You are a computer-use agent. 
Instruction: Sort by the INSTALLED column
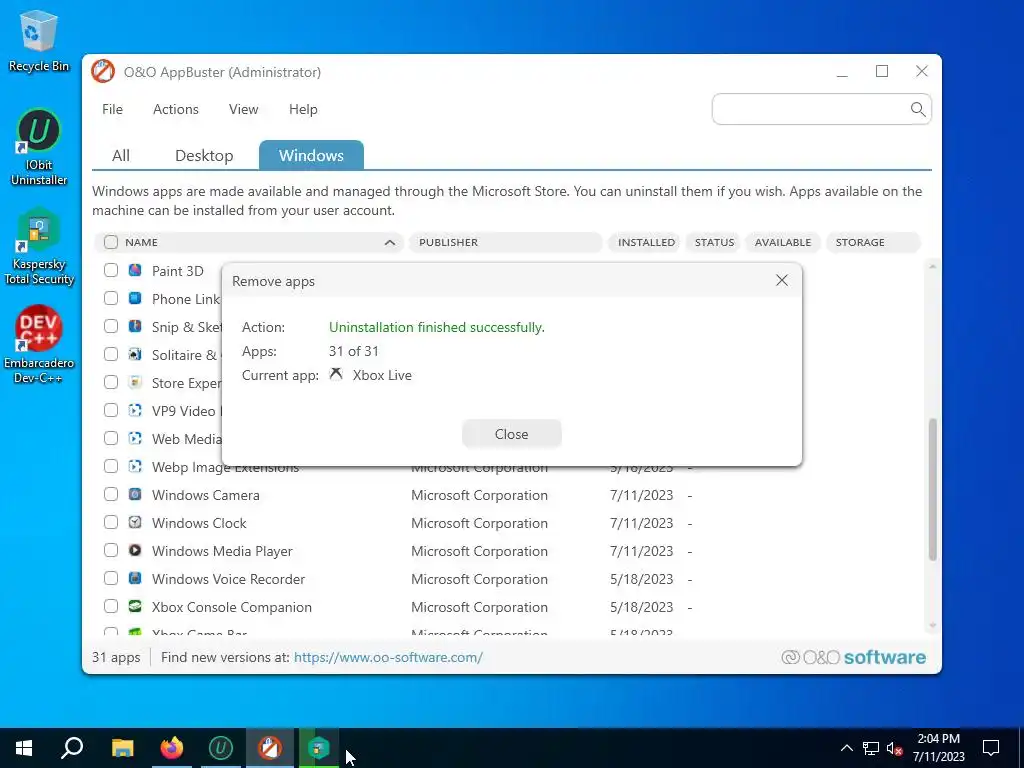click(x=646, y=242)
